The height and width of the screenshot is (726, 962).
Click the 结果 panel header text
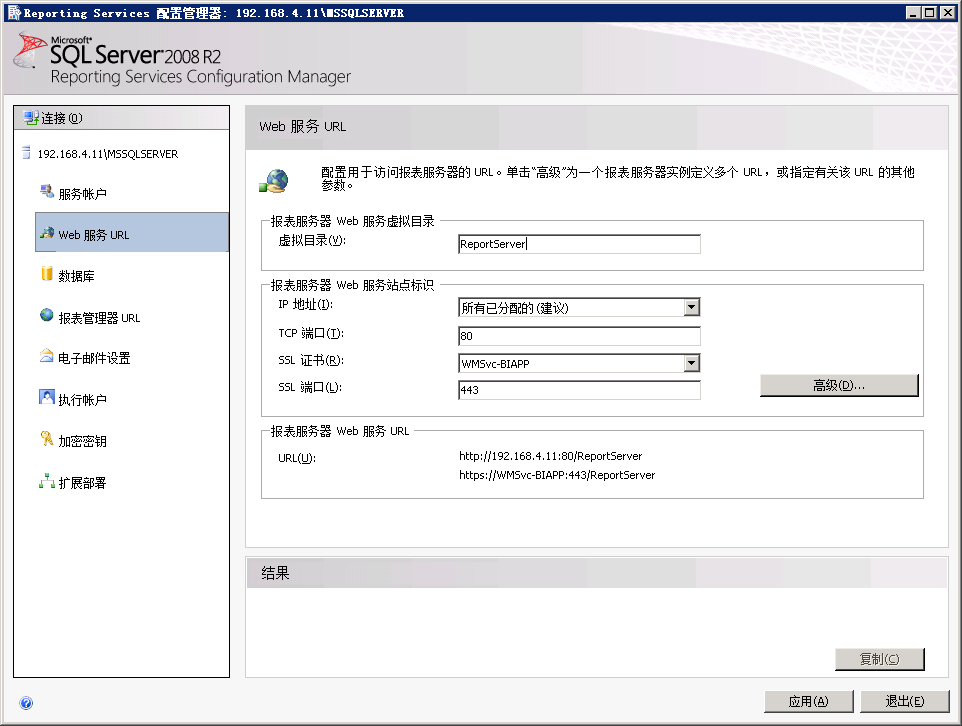coord(275,573)
